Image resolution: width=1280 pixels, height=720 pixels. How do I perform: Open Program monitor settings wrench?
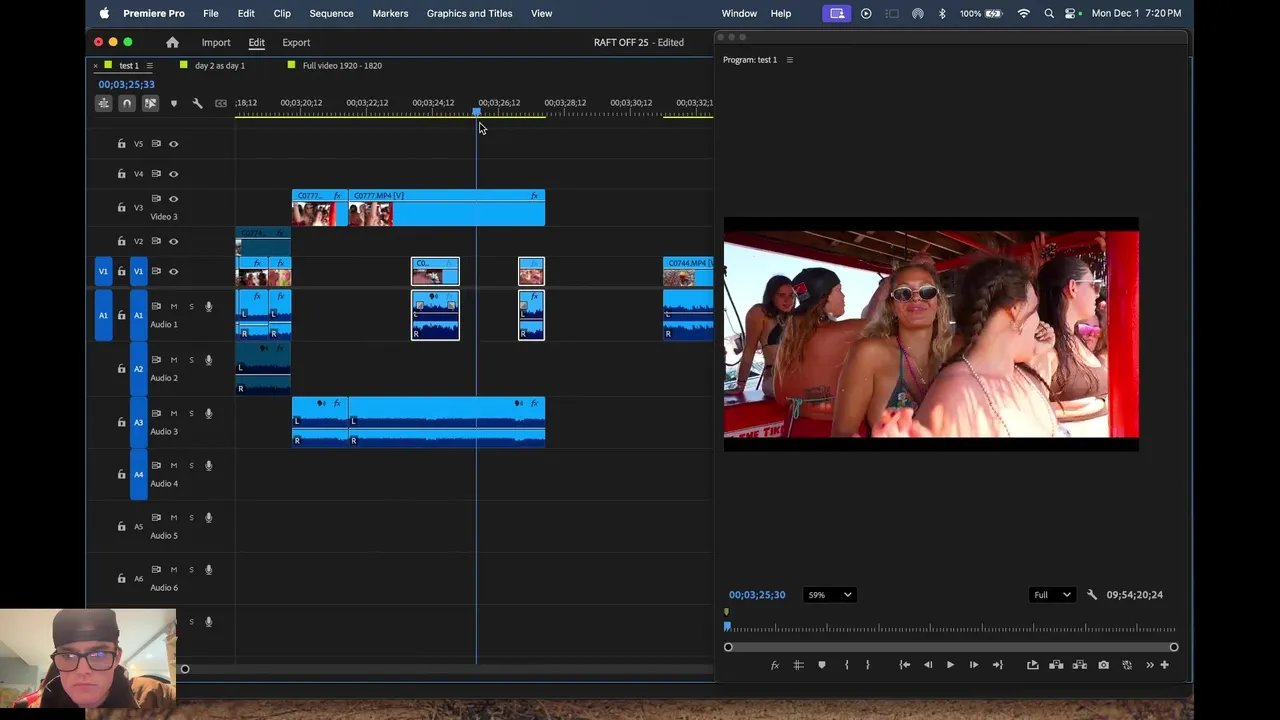point(1091,595)
